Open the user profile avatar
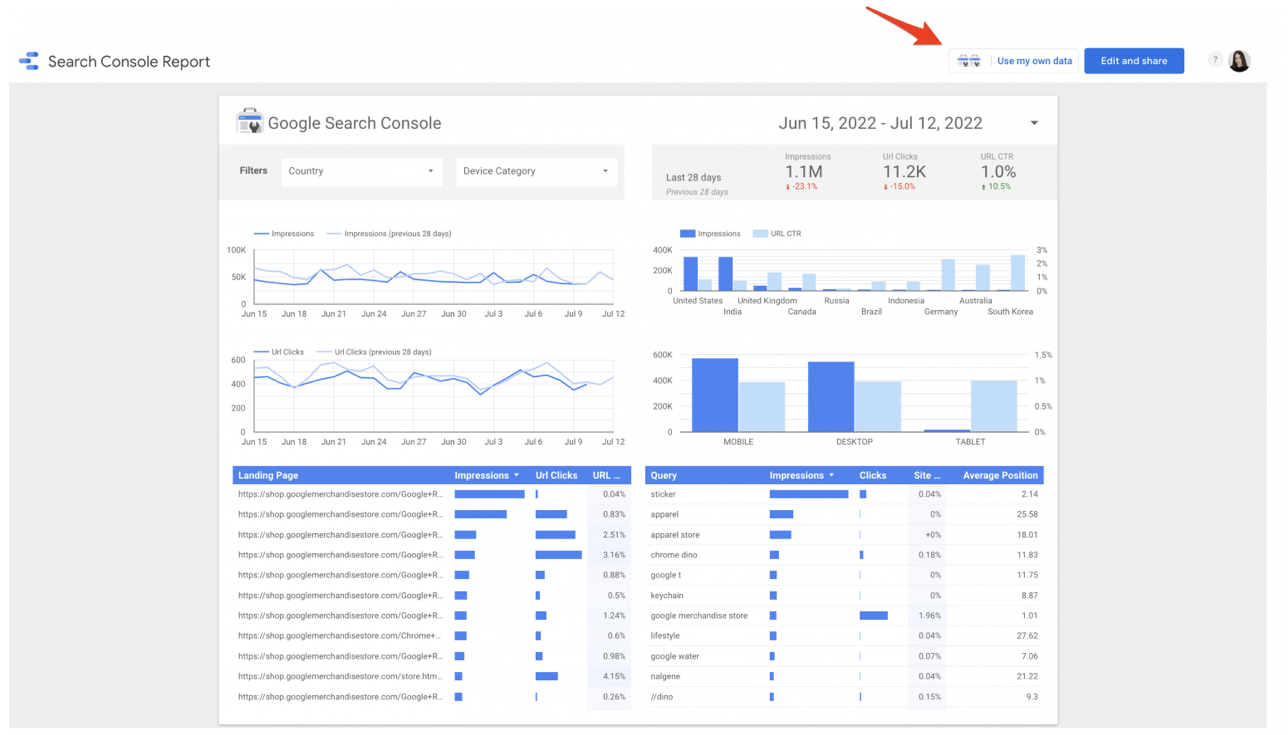 pos(1239,61)
